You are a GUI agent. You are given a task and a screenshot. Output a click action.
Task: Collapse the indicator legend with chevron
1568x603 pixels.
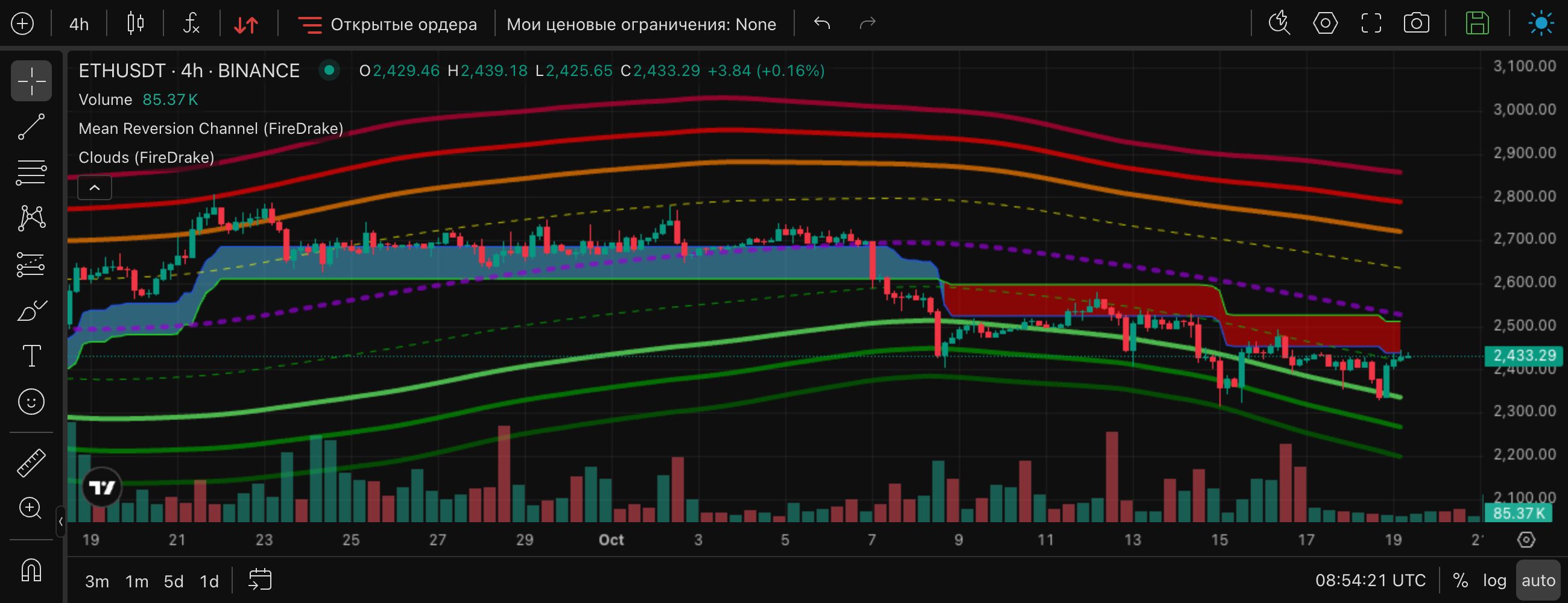(94, 188)
